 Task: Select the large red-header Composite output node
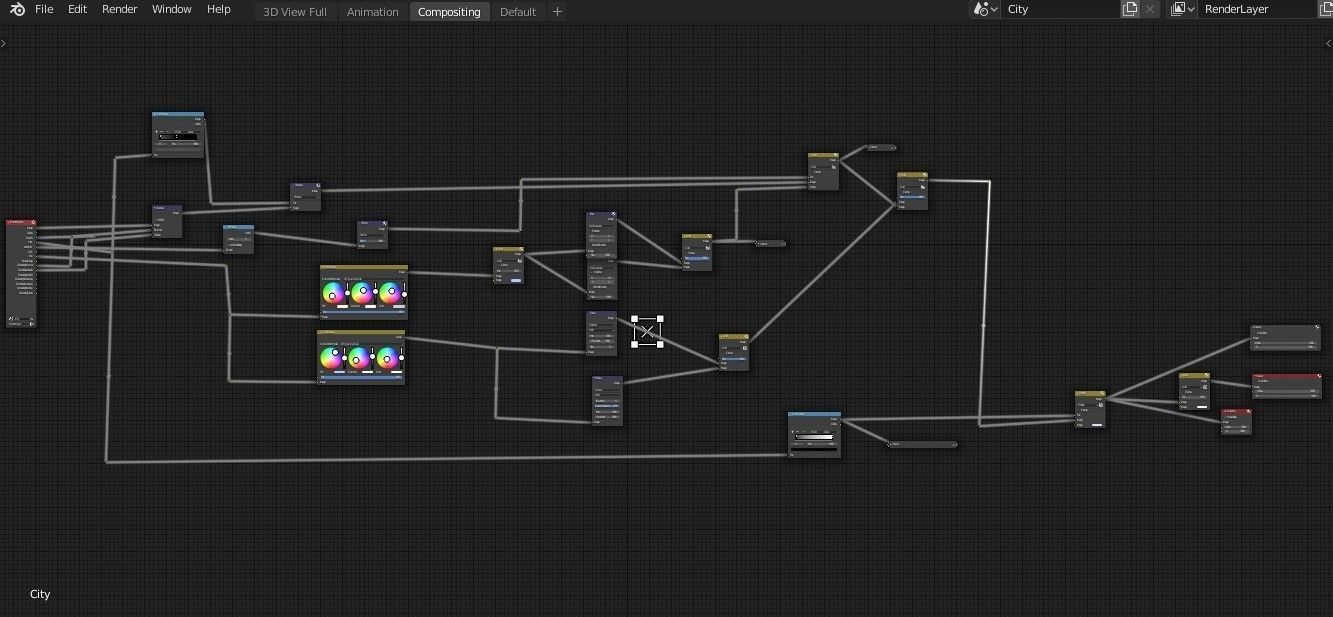[1287, 386]
